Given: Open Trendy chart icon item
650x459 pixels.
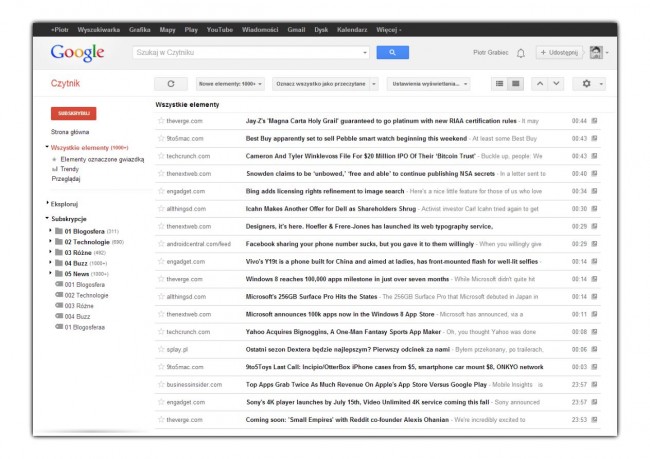Looking at the screenshot, I should tap(54, 169).
